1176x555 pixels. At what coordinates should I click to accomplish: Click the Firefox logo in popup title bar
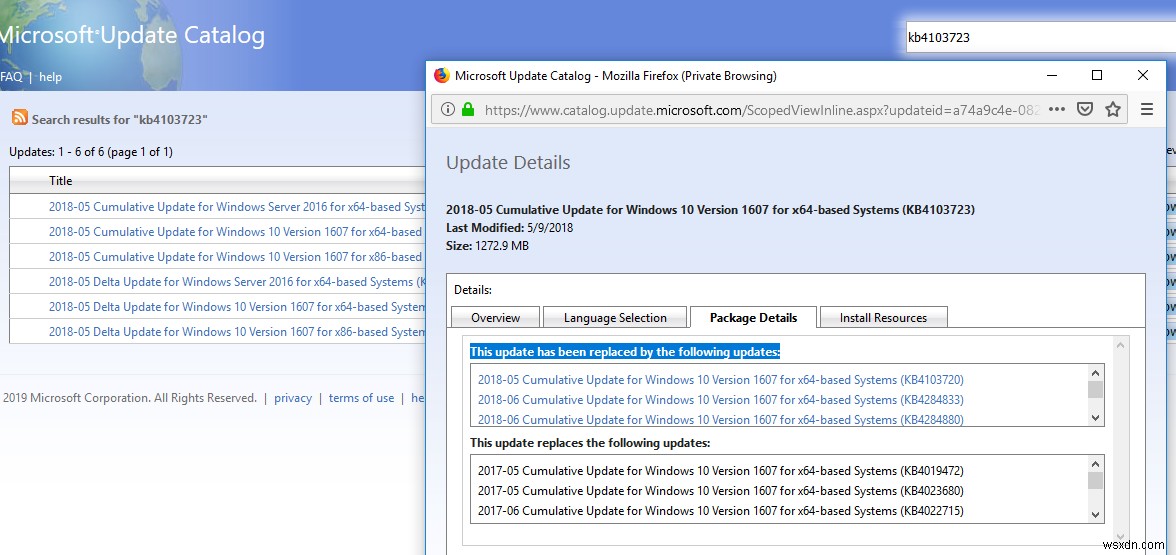[x=442, y=75]
